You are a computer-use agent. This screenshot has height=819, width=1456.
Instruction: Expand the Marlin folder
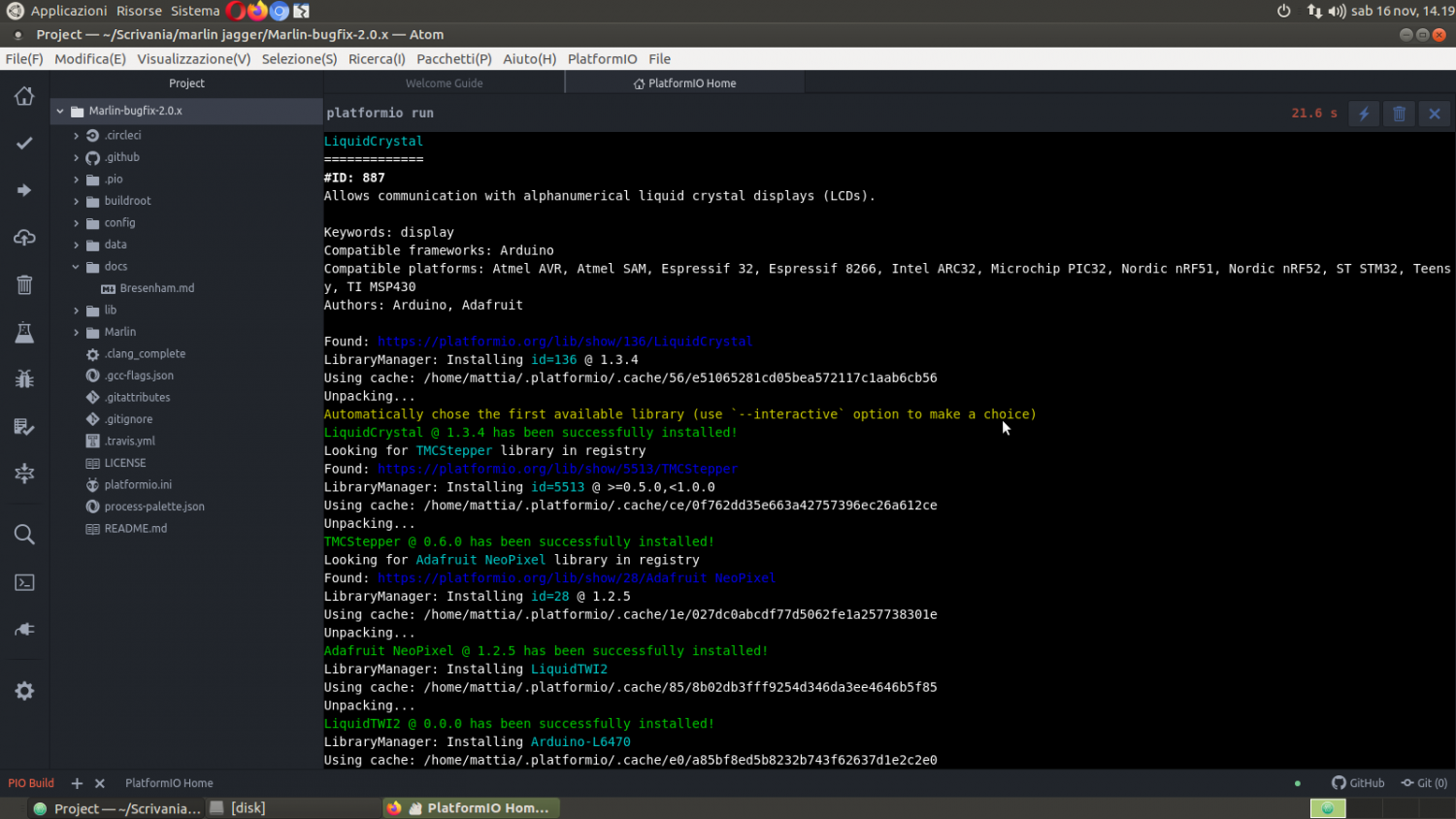click(76, 332)
